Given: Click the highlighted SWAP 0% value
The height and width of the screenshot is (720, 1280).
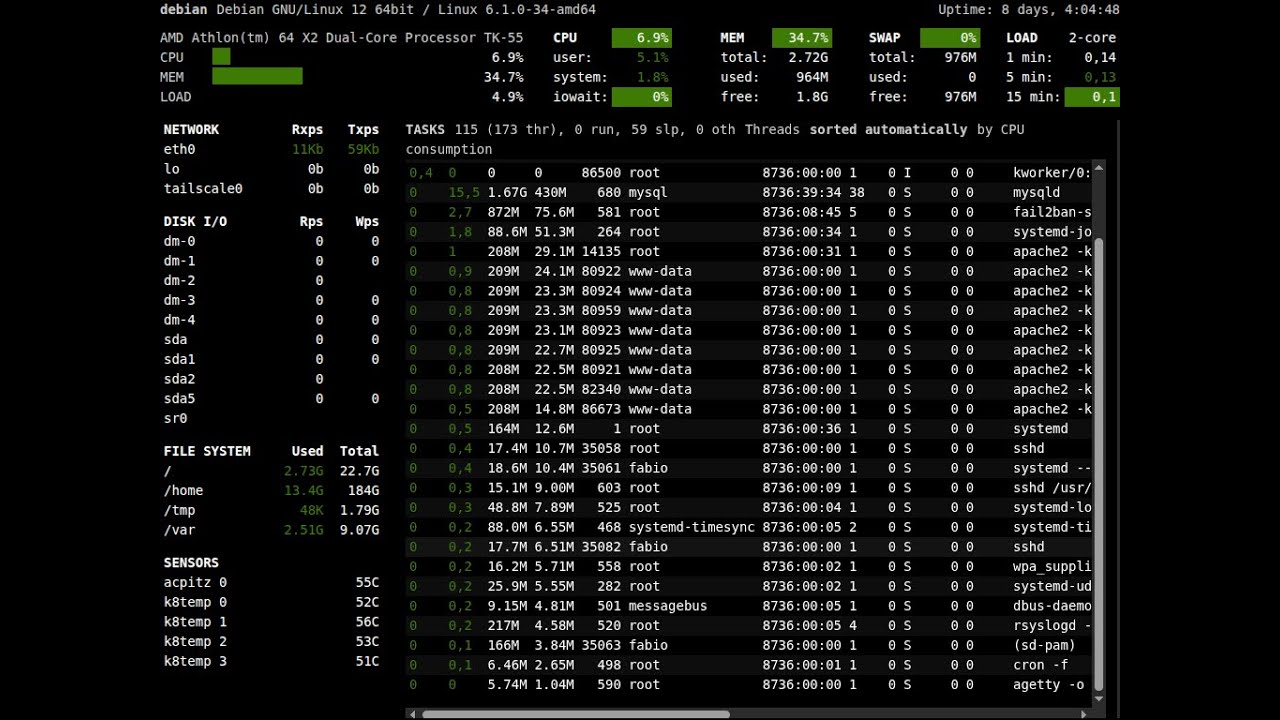Looking at the screenshot, I should coord(950,38).
